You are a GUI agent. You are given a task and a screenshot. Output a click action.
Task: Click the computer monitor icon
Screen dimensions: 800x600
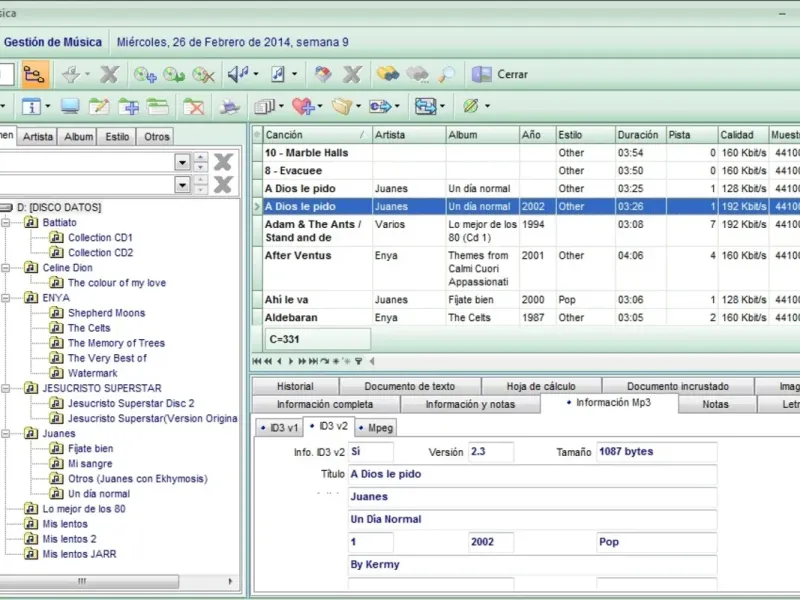[x=70, y=106]
